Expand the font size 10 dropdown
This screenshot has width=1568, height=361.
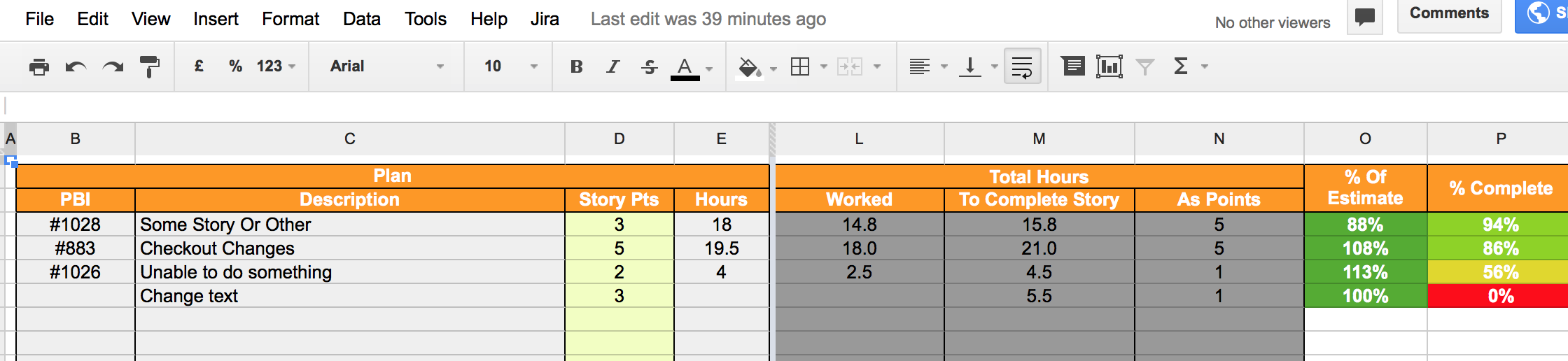coord(511,66)
